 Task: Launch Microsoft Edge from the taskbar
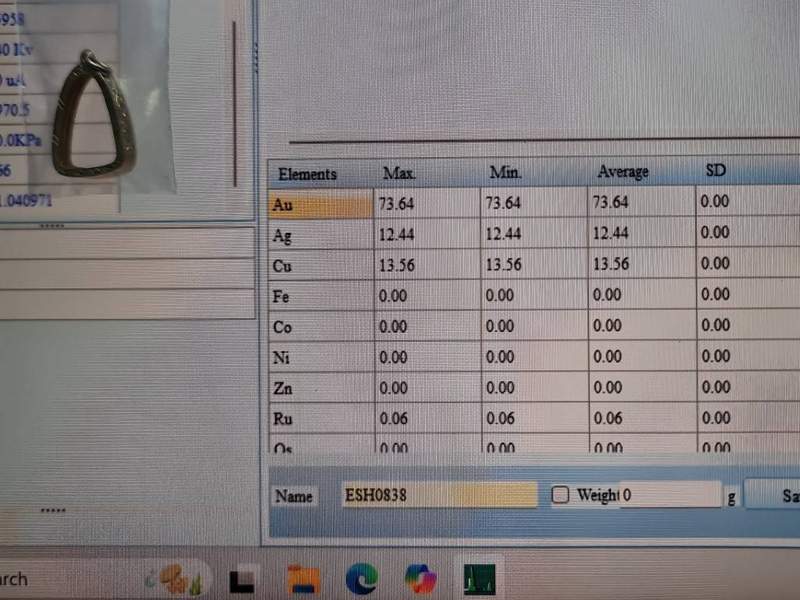(361, 579)
